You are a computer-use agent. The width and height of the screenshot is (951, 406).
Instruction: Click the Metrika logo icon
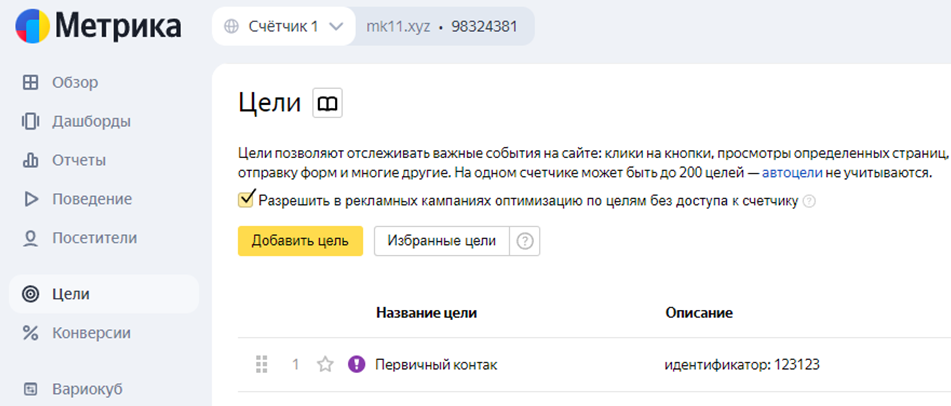point(33,26)
